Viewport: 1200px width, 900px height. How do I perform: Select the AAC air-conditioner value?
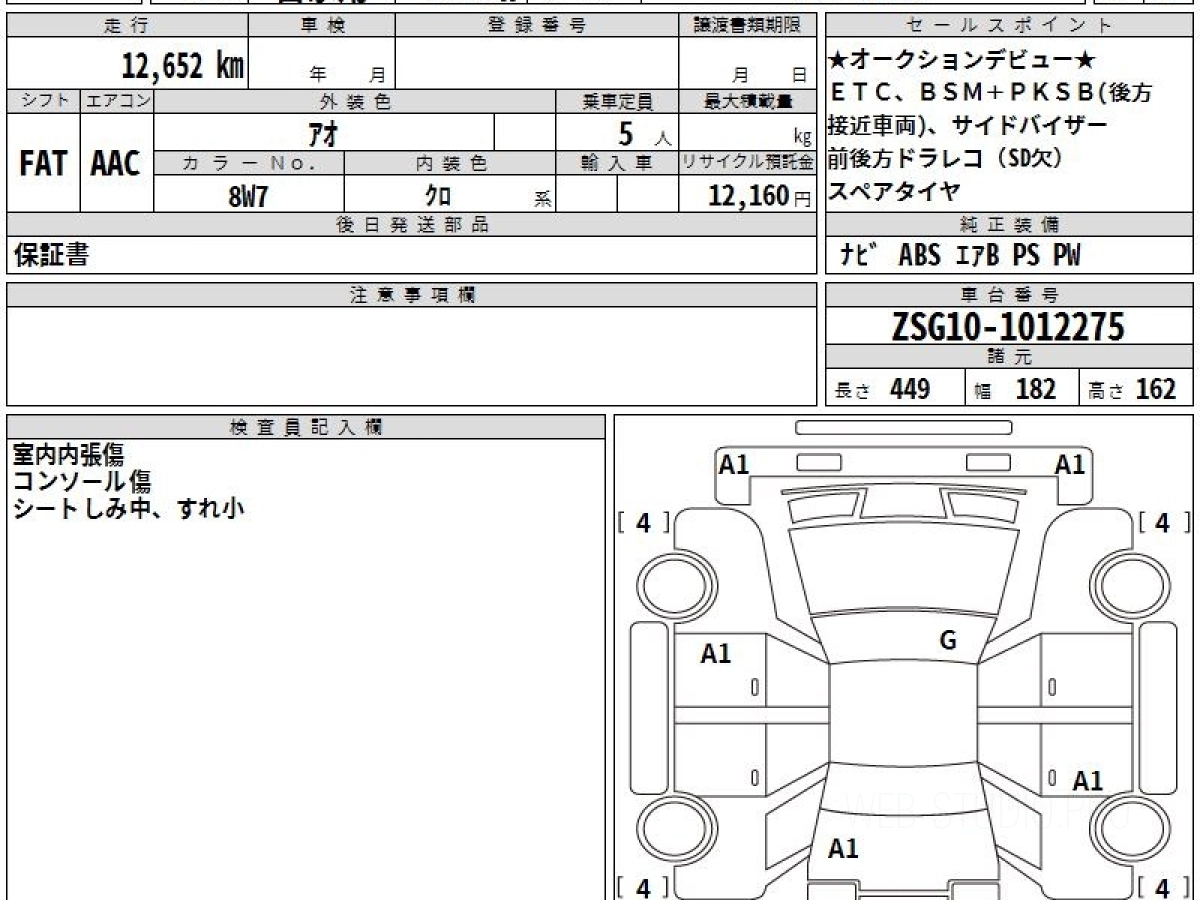[x=117, y=163]
